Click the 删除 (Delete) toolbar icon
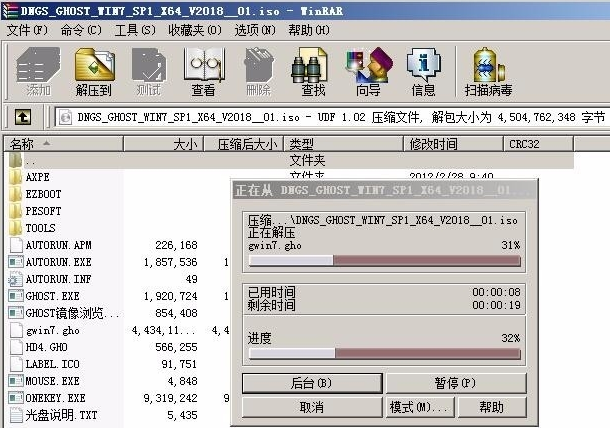The image size is (610, 428). [258, 72]
